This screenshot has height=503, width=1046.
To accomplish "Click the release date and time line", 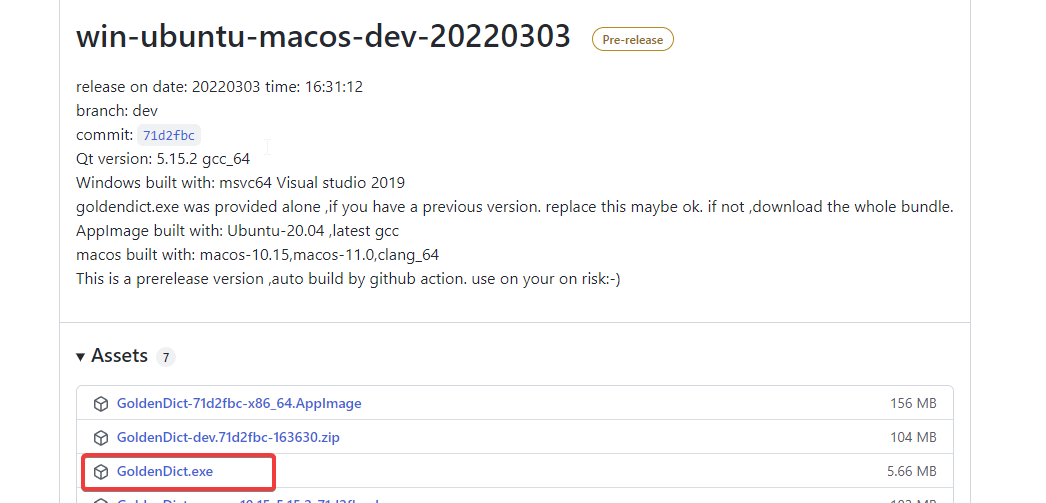I will click(219, 87).
